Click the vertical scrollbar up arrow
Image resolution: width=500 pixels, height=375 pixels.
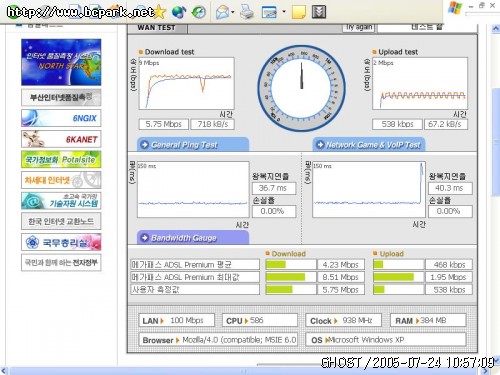(496, 29)
